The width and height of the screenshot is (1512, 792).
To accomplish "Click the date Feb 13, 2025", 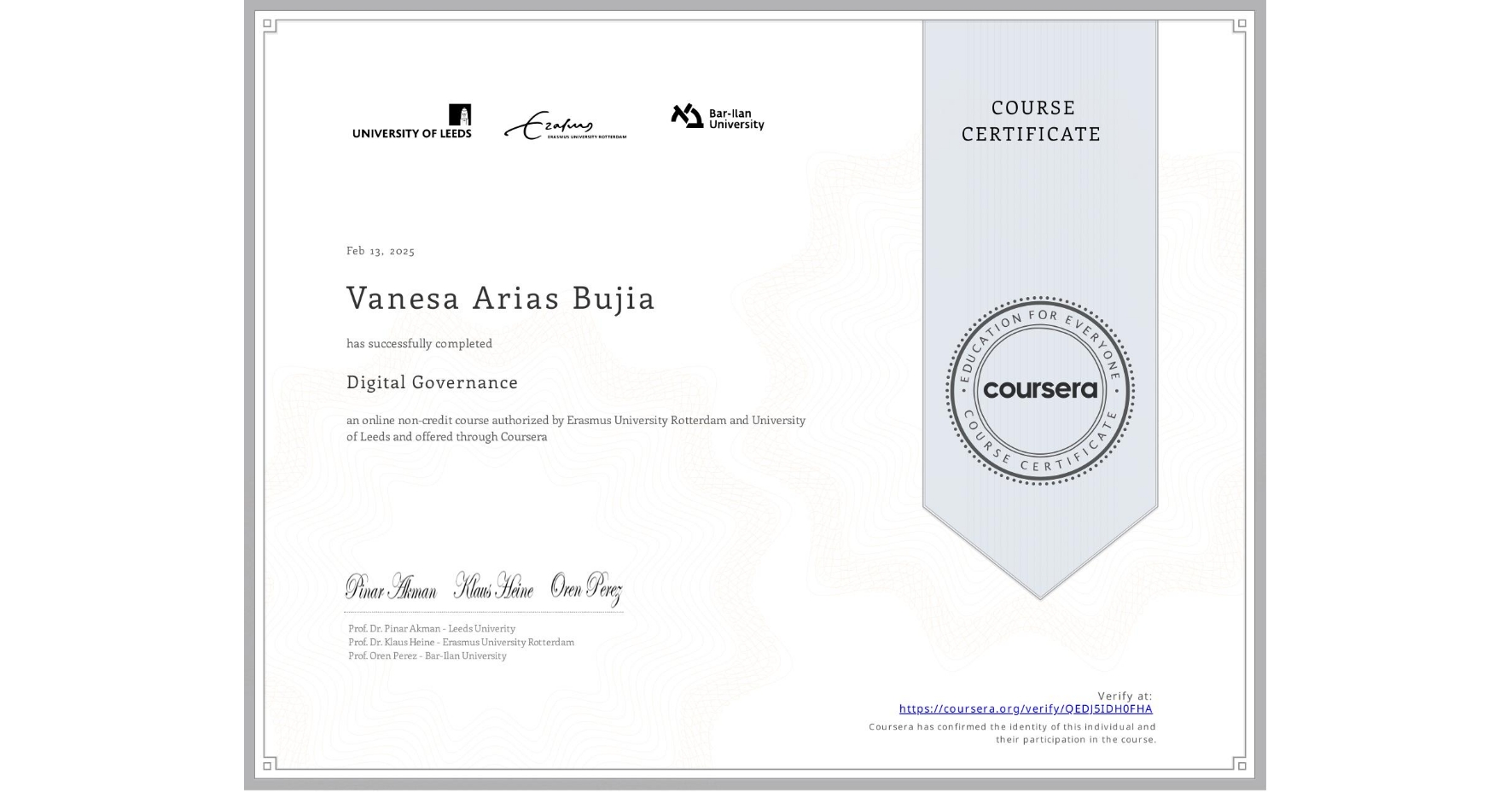I will click(x=380, y=251).
